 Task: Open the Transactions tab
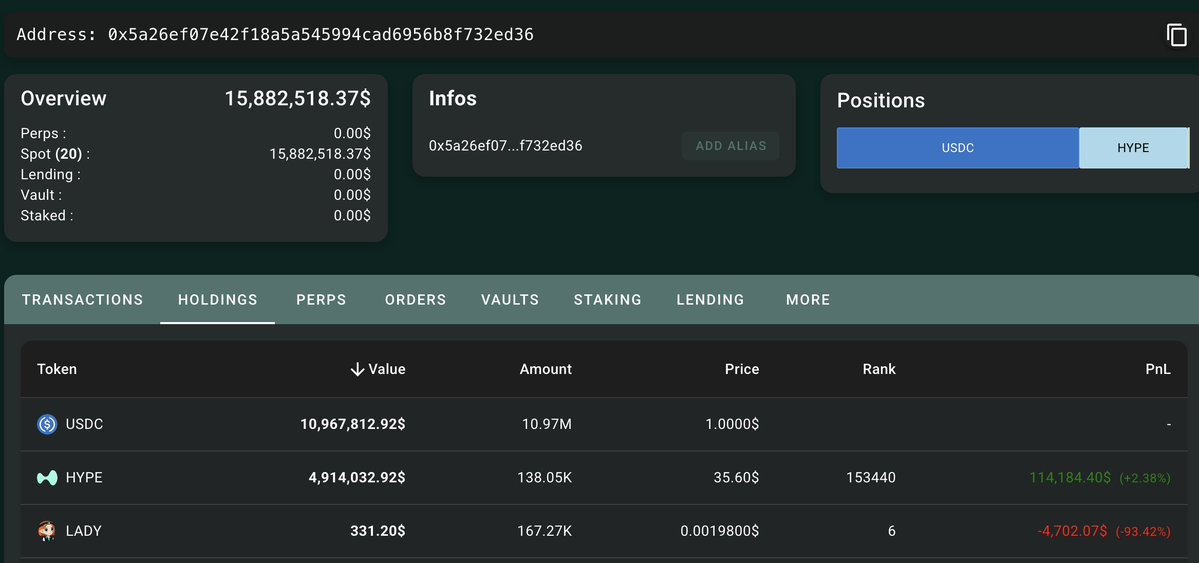click(82, 300)
